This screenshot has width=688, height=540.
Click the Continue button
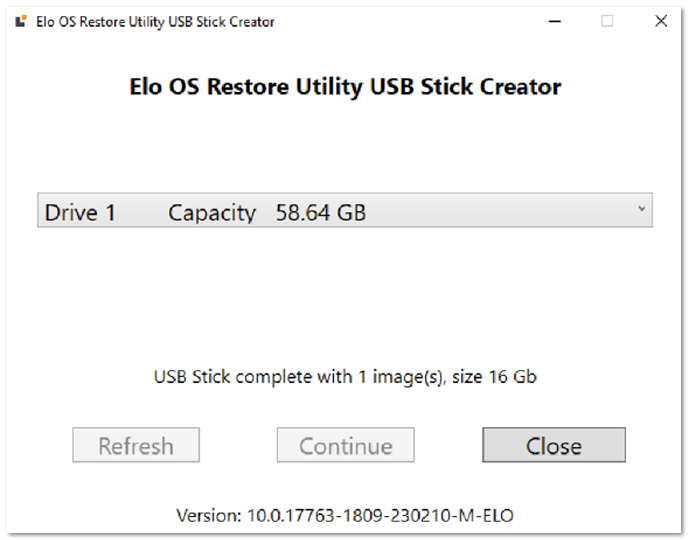(x=345, y=445)
